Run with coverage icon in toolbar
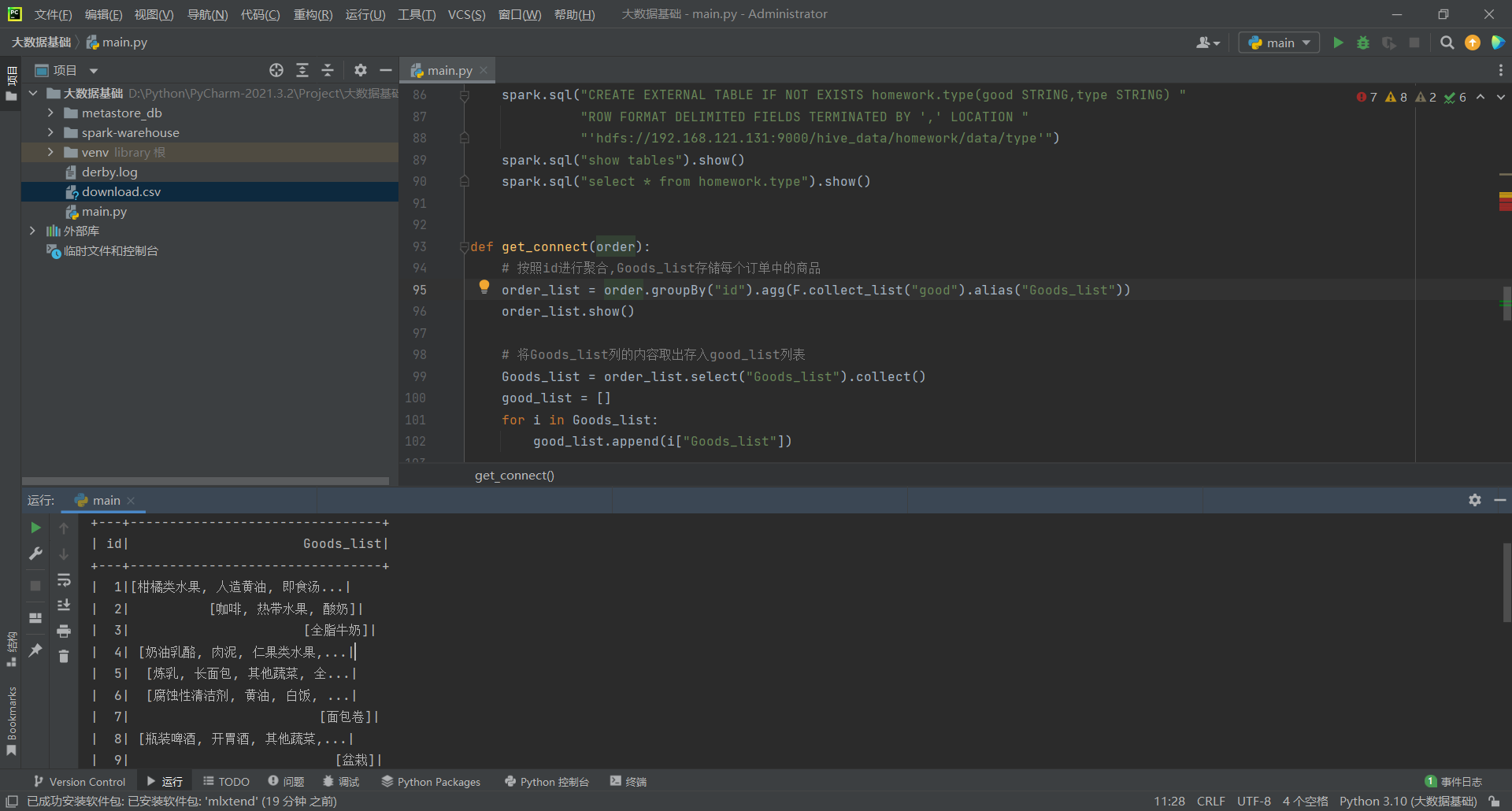Viewport: 1512px width, 811px height. tap(1389, 43)
